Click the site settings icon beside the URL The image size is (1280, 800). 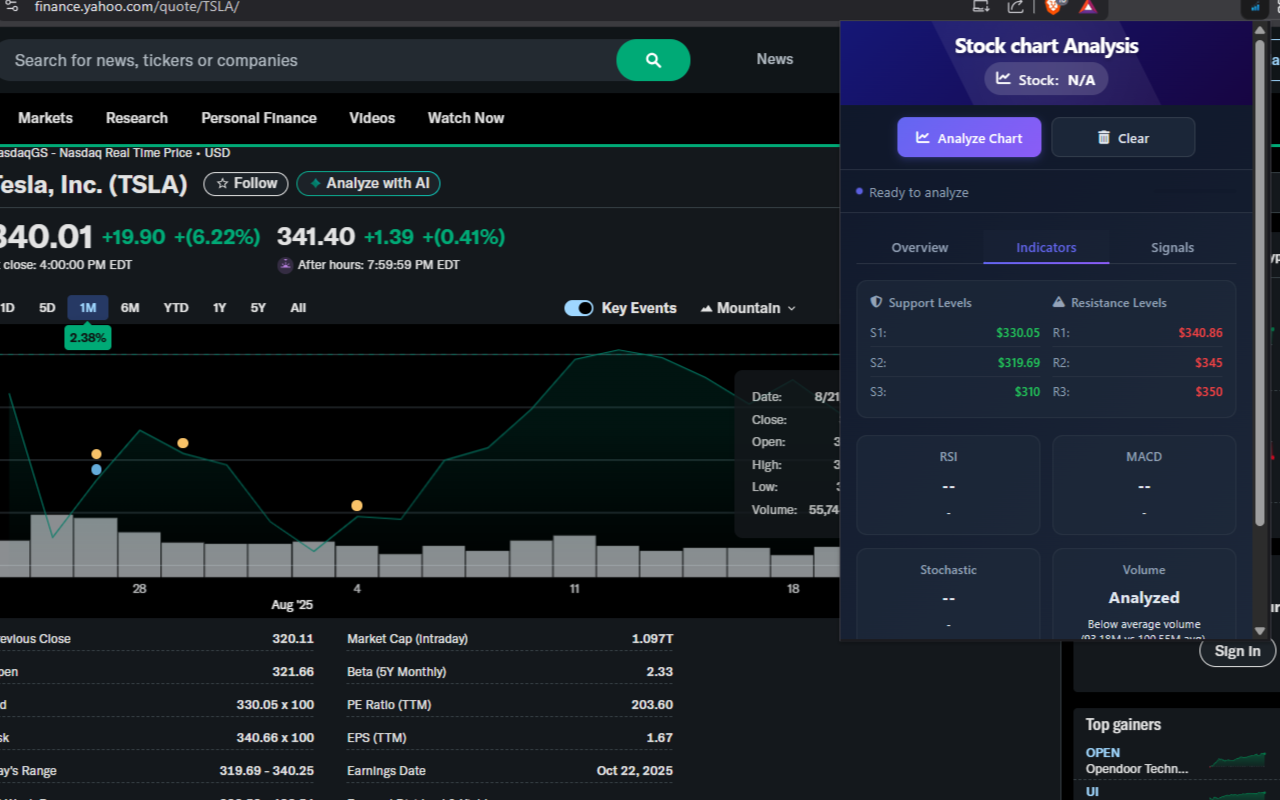tap(11, 6)
